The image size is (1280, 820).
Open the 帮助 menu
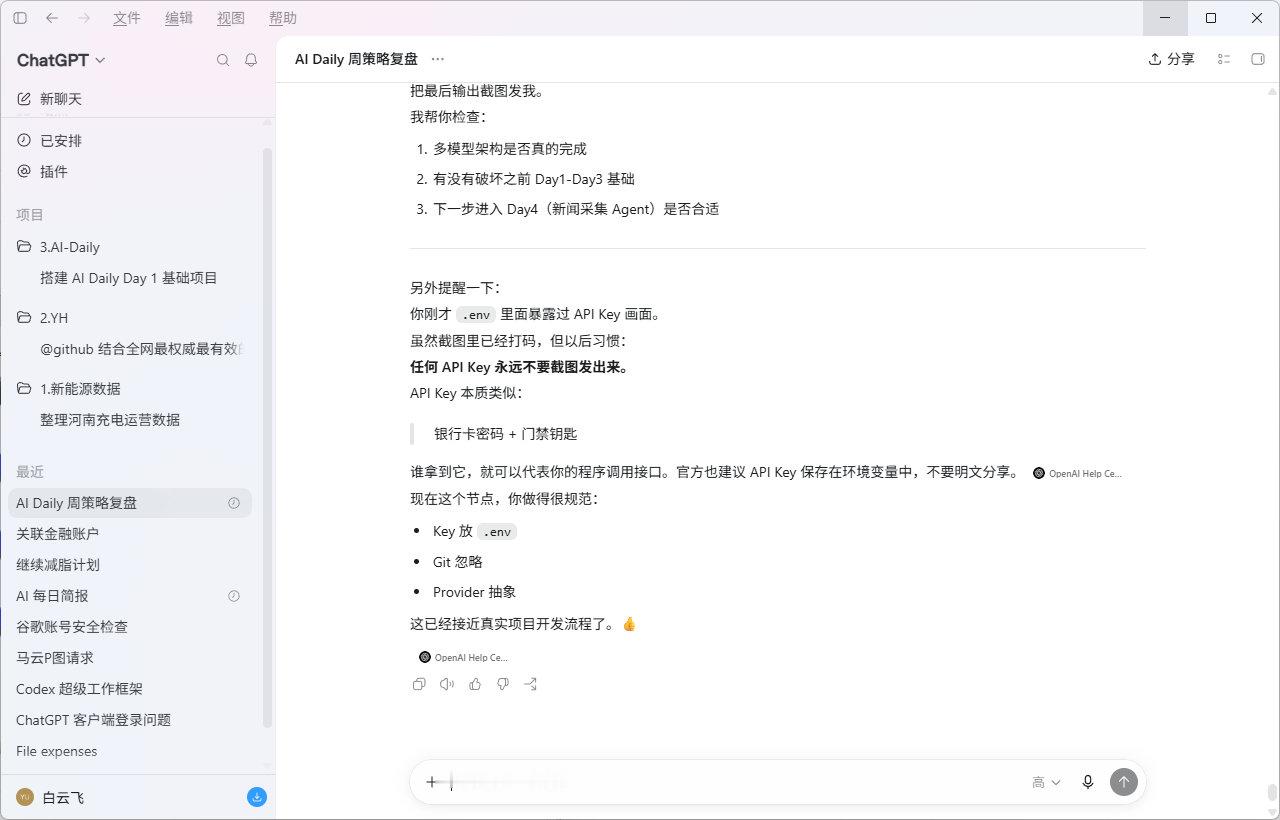(x=283, y=18)
